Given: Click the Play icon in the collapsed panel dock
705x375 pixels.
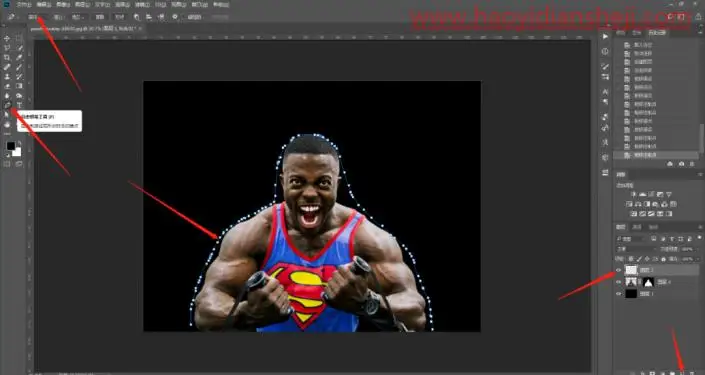Looking at the screenshot, I should [x=605, y=36].
